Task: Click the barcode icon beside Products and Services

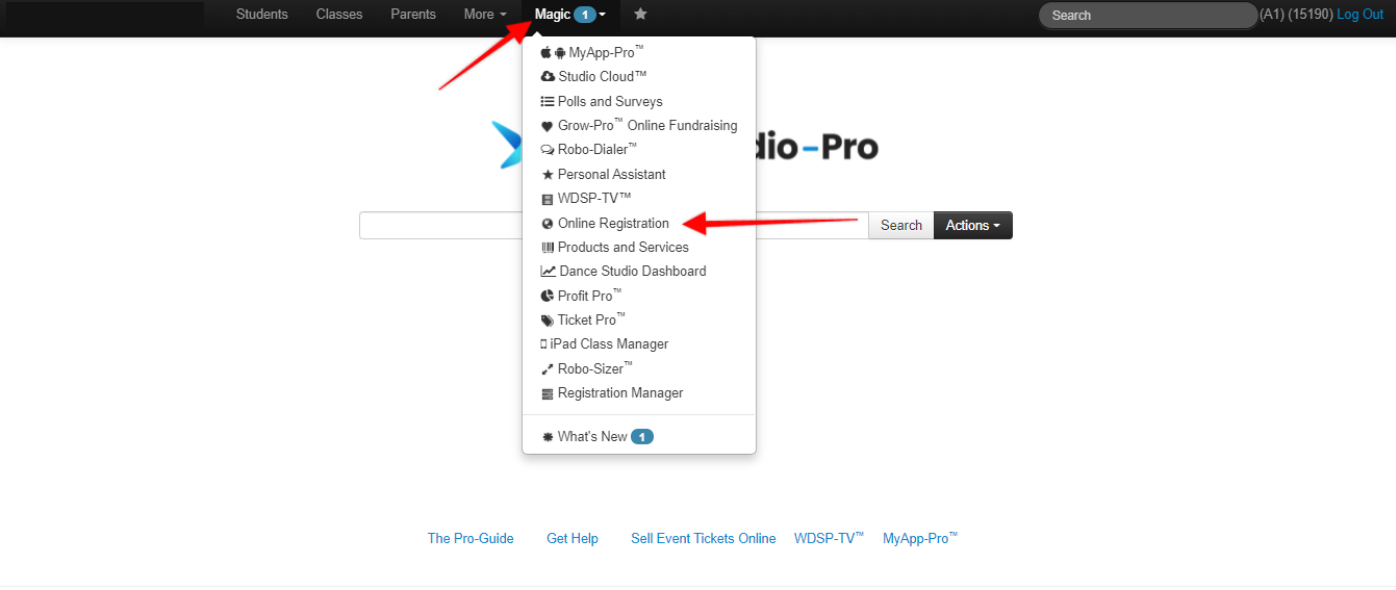Action: 547,248
